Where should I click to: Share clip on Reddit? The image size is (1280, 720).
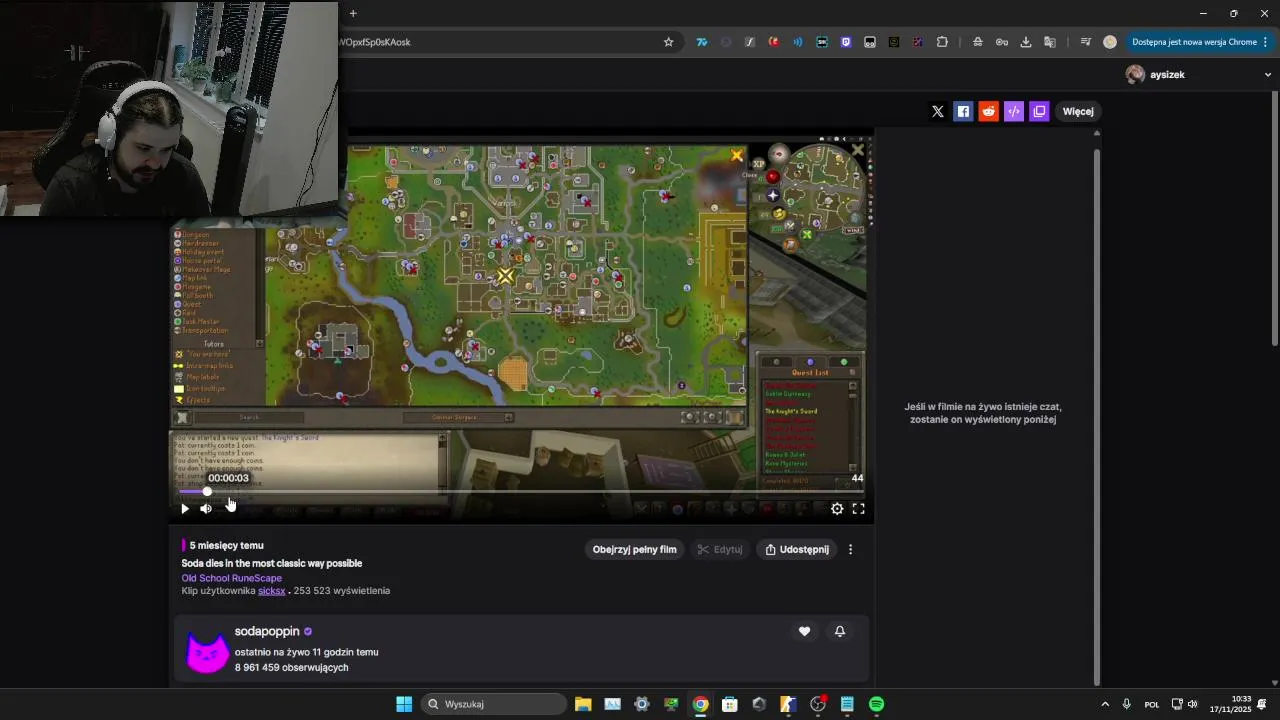coord(989,112)
